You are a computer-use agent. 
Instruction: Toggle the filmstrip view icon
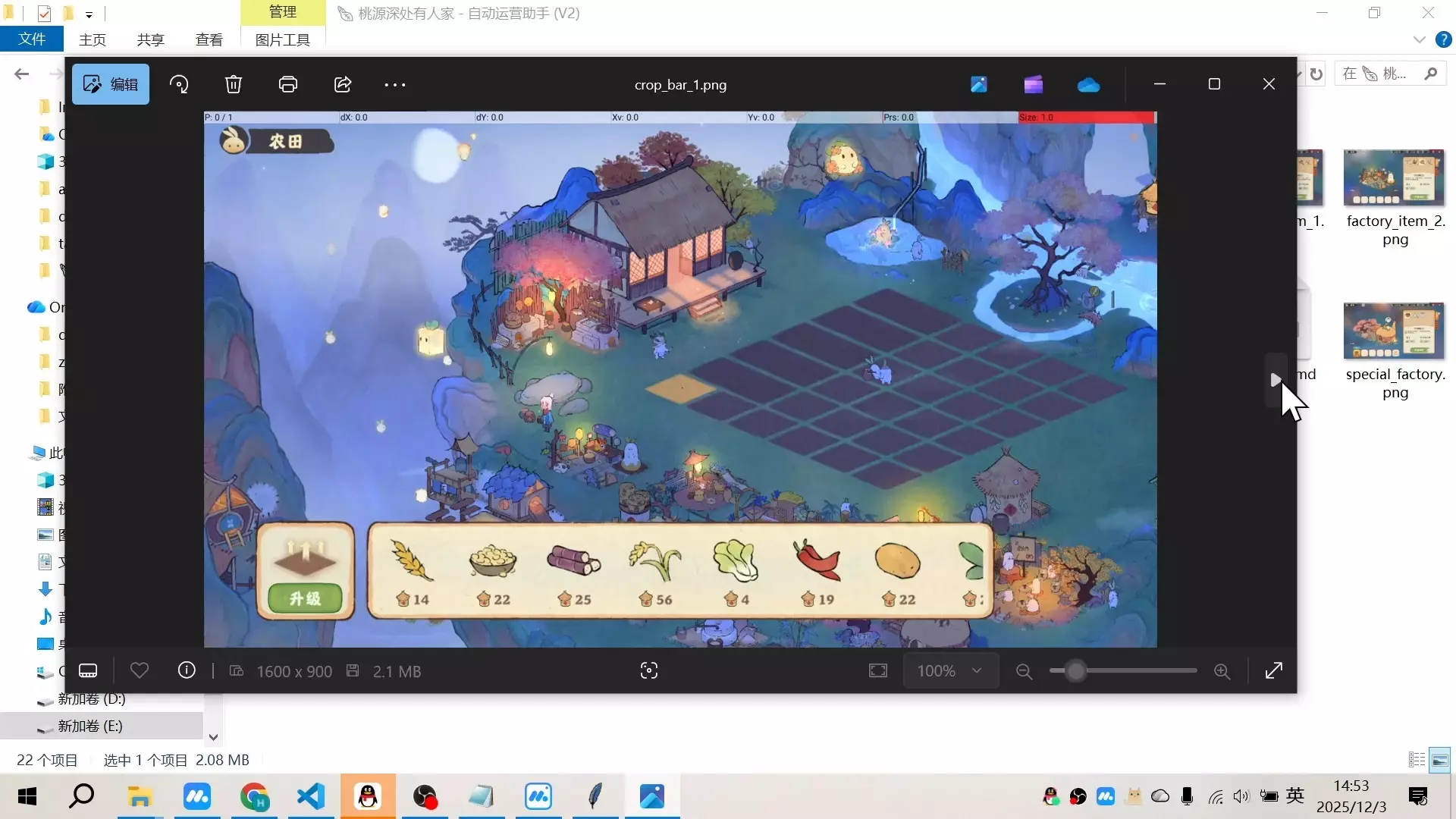click(x=88, y=671)
